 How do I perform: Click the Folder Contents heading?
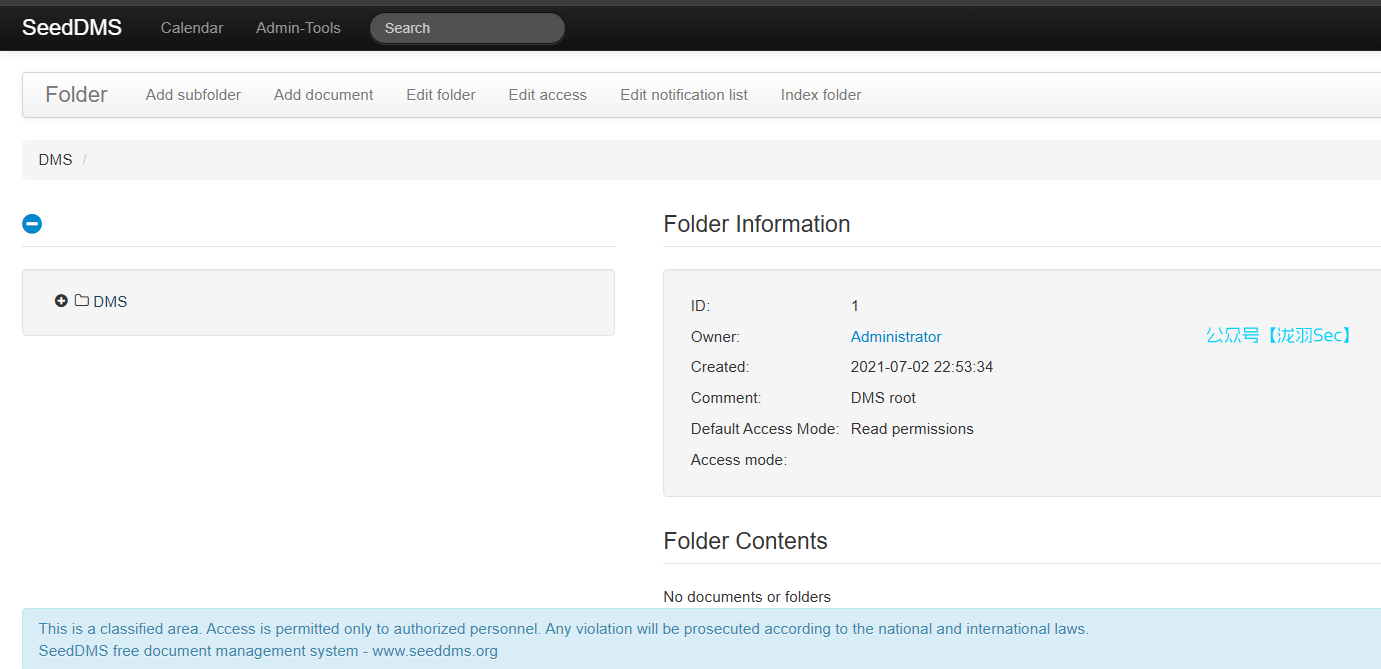(745, 541)
